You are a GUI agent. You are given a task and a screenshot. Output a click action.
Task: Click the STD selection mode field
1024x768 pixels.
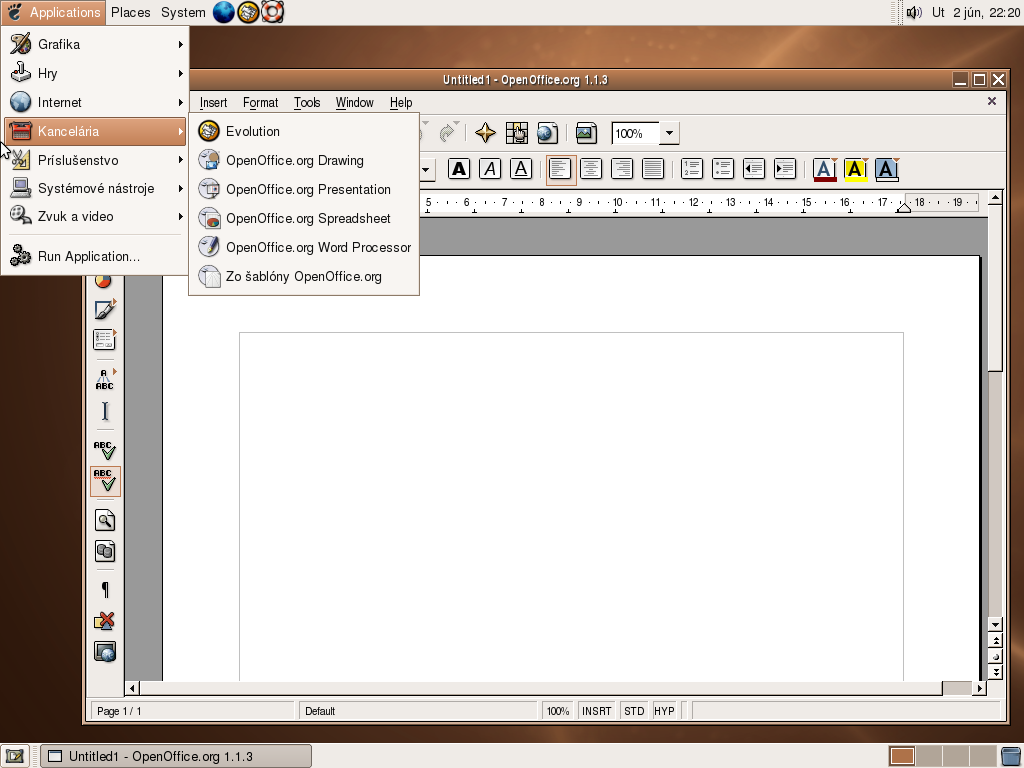[633, 711]
